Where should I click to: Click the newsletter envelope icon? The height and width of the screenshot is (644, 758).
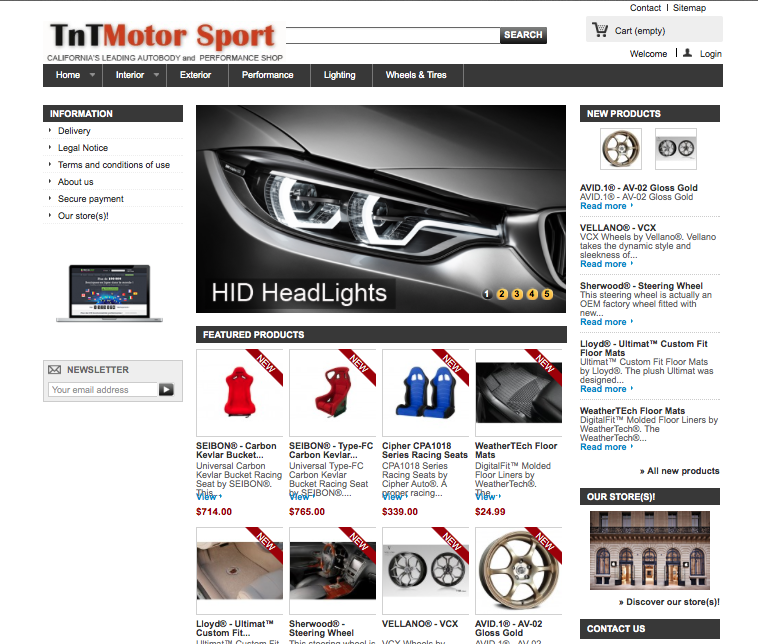click(x=55, y=369)
